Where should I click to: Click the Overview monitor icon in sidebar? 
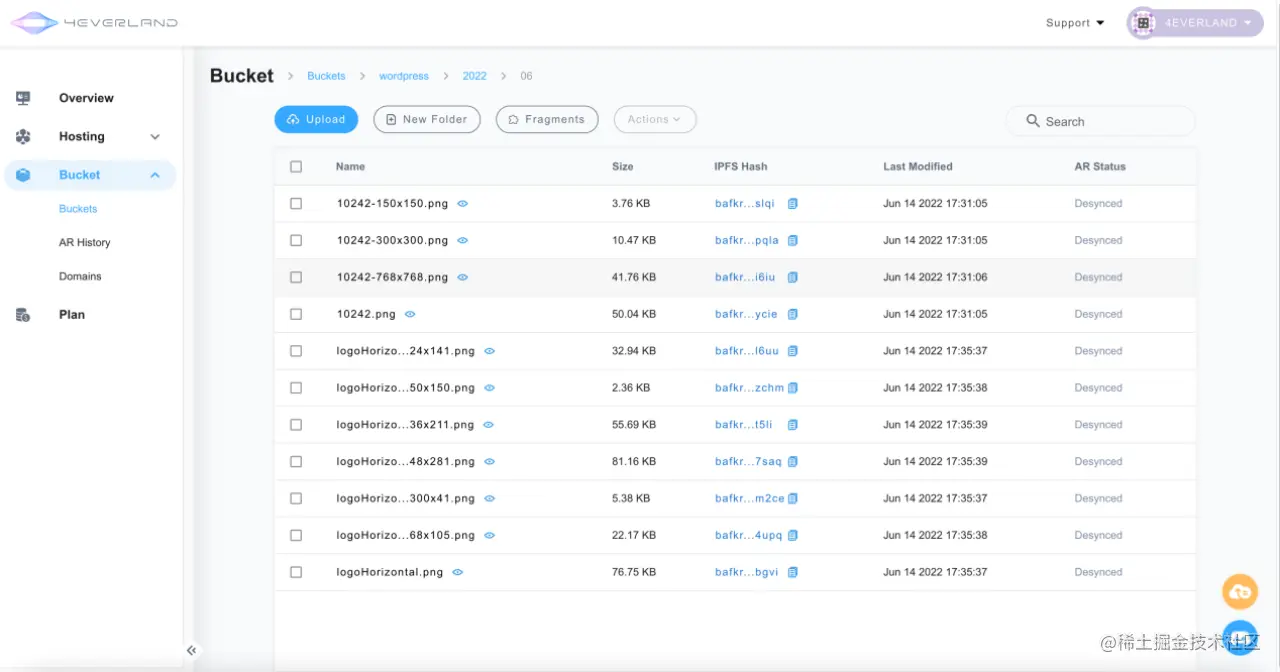23,98
